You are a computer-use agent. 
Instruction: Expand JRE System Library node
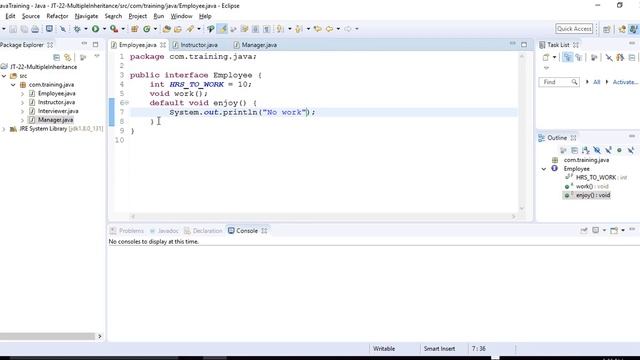[x=4, y=129]
